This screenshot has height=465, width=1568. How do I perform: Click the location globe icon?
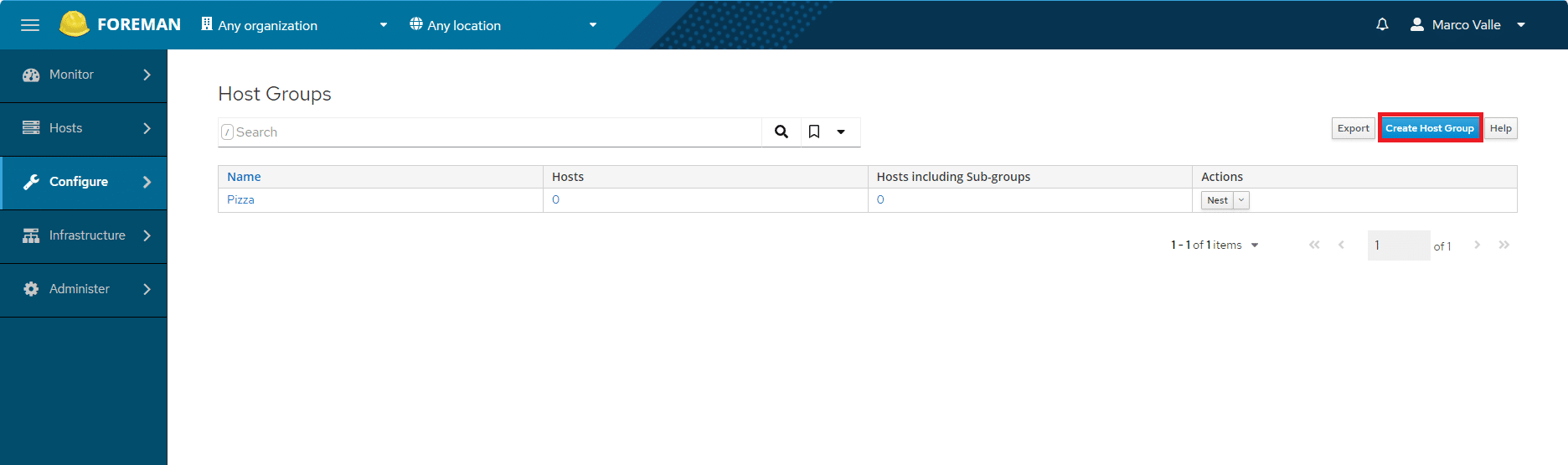[x=416, y=24]
